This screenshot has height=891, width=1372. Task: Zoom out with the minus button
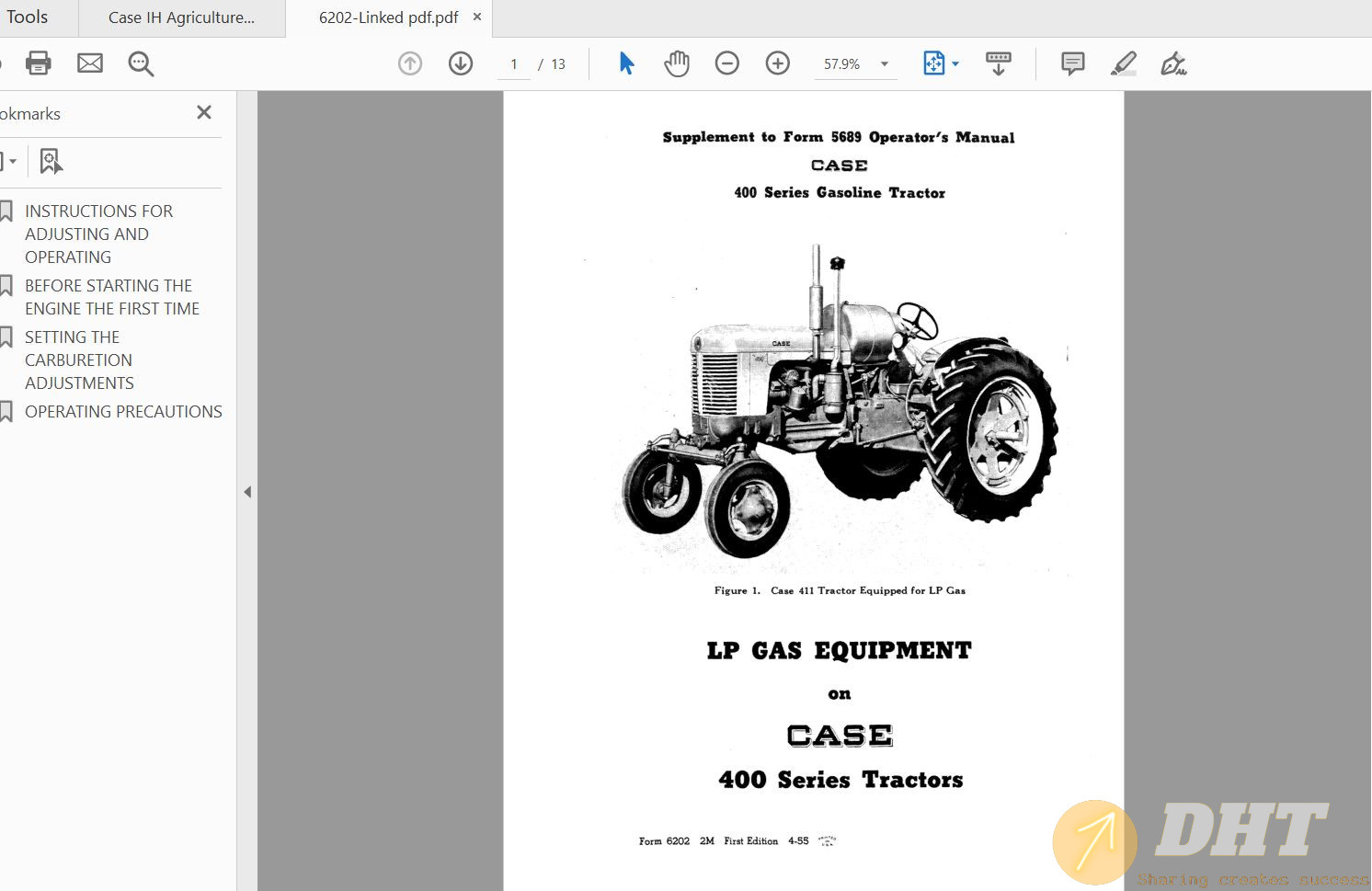coord(727,63)
